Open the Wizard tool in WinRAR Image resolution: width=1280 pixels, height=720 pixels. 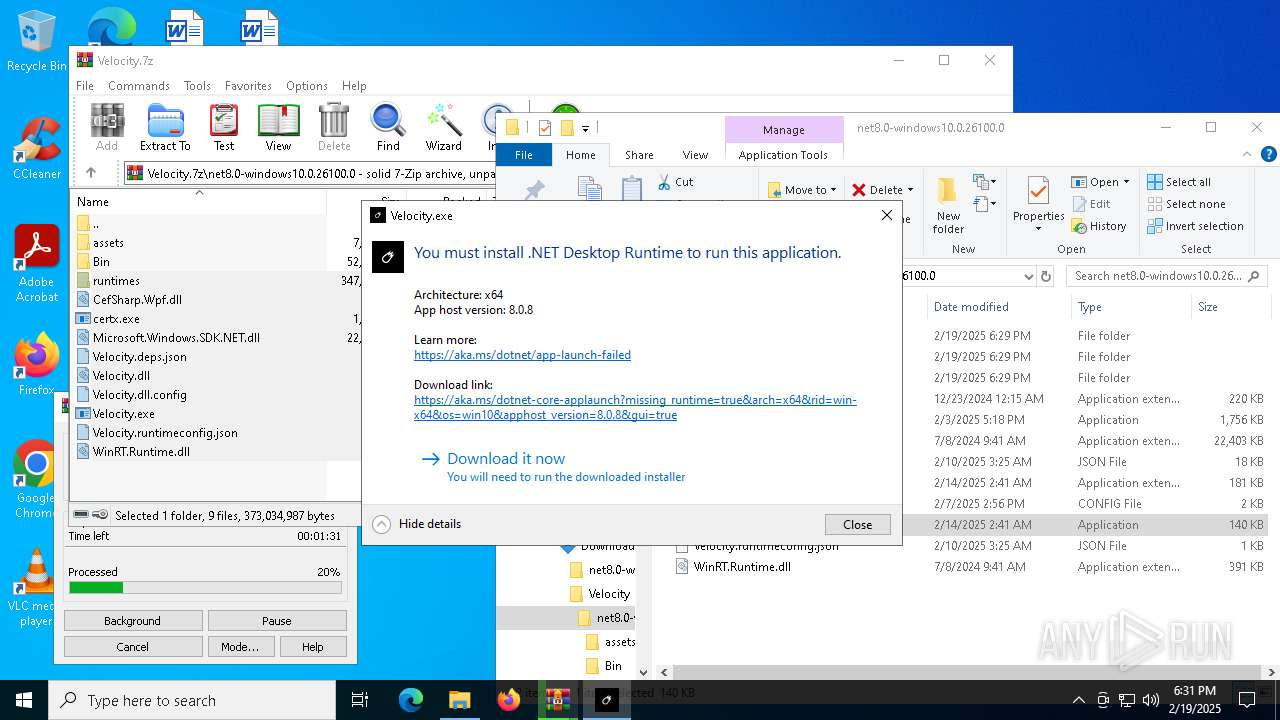tap(443, 127)
